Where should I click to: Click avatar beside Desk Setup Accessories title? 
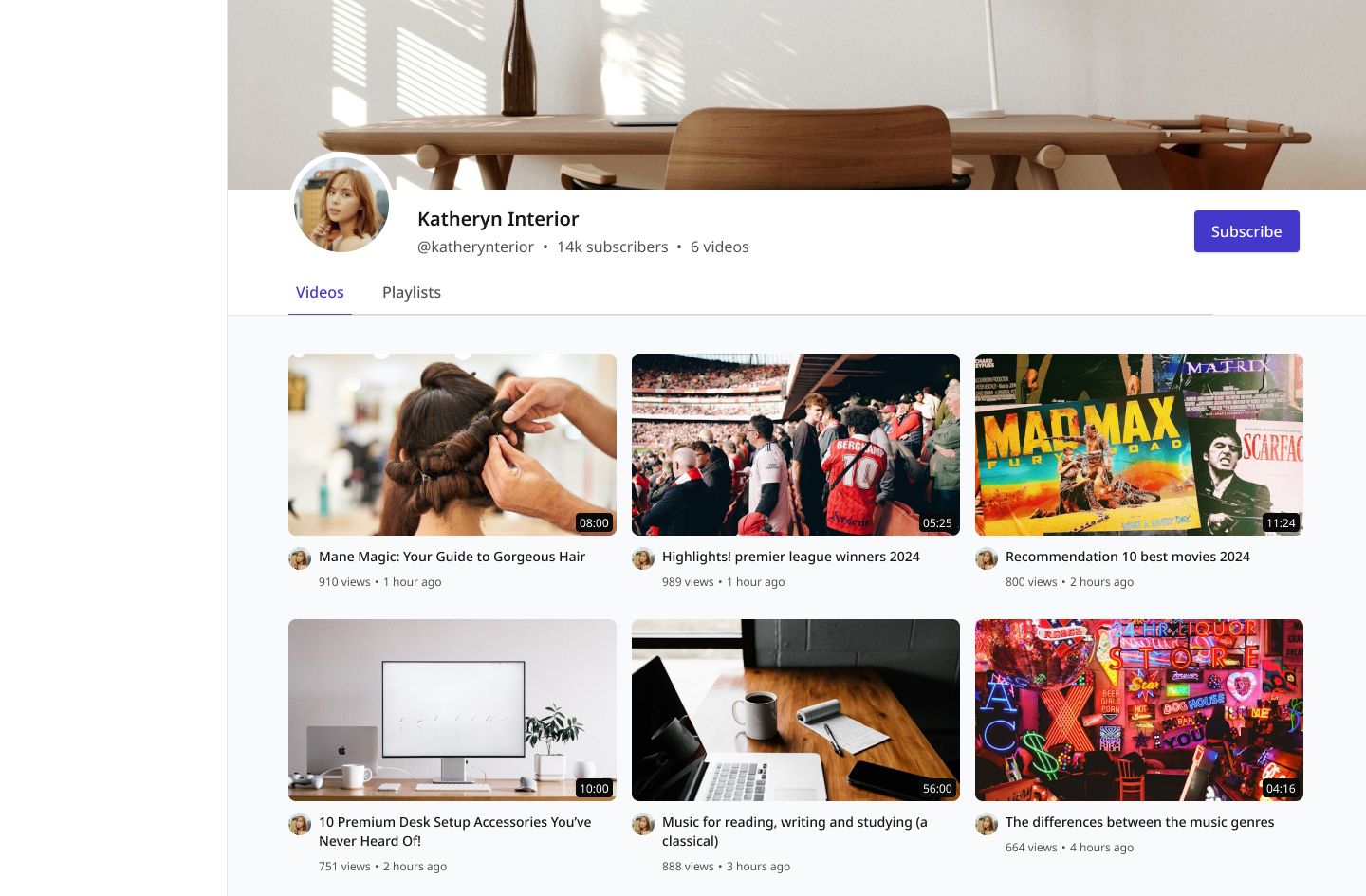(x=300, y=824)
